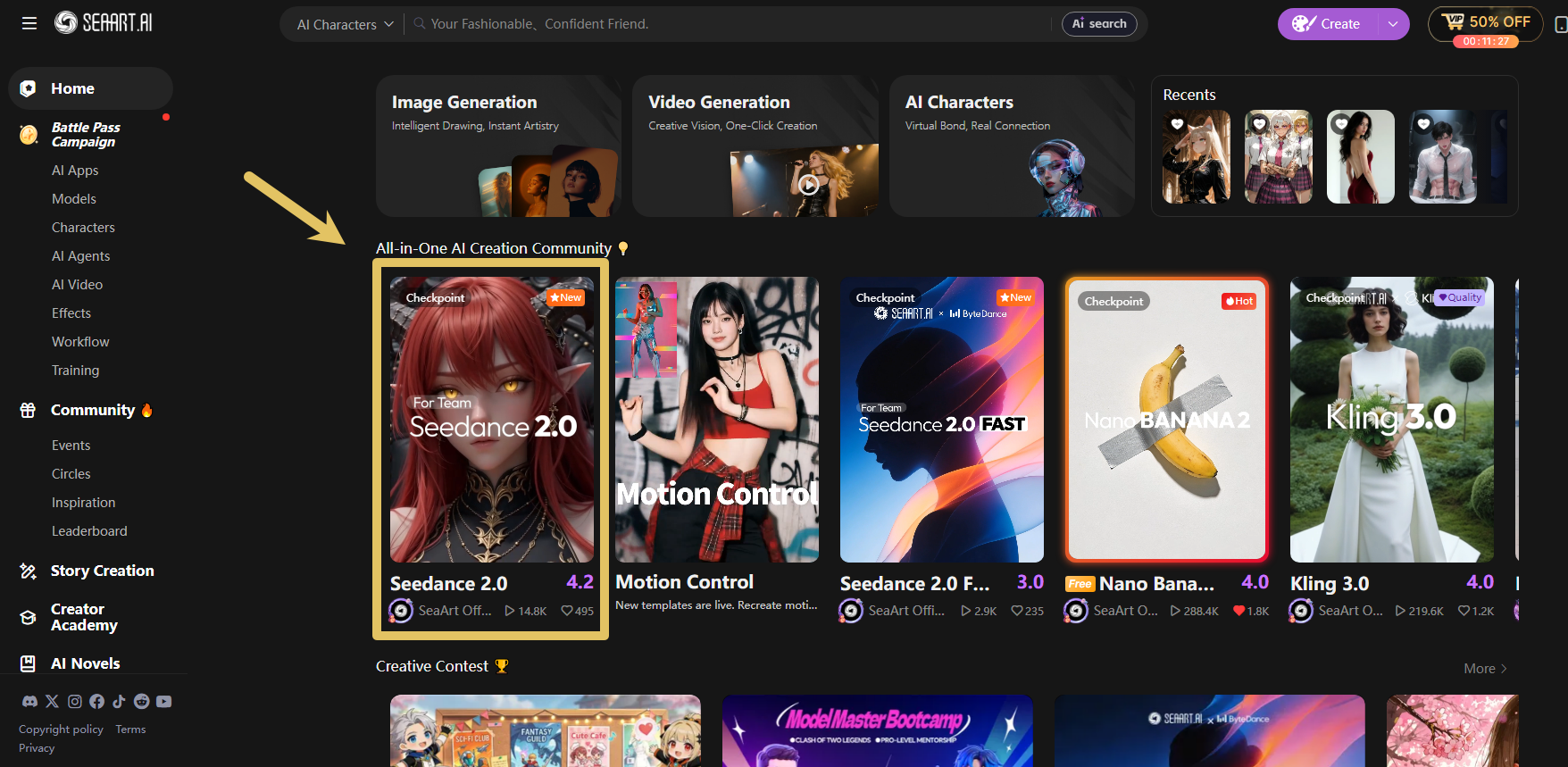Open the Nano Banana 2 model thumbnail
Viewport: 1568px width, 767px height.
click(x=1167, y=420)
